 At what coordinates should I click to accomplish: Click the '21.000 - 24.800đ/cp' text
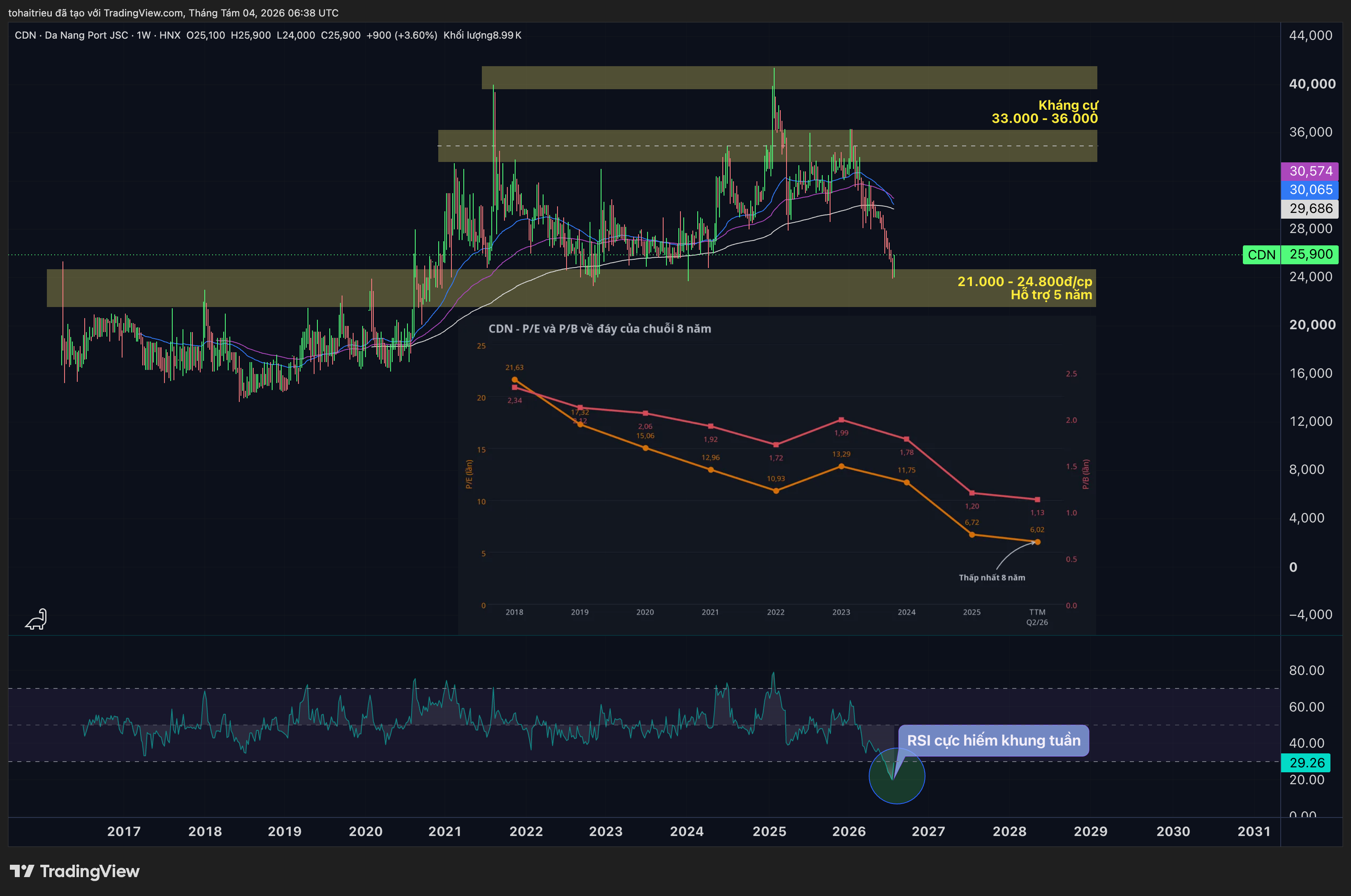[1025, 281]
